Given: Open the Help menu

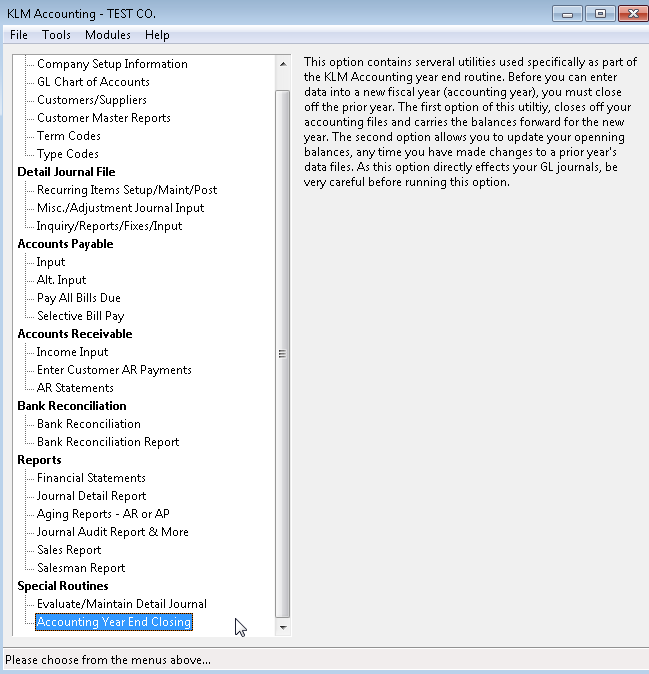Looking at the screenshot, I should 157,35.
